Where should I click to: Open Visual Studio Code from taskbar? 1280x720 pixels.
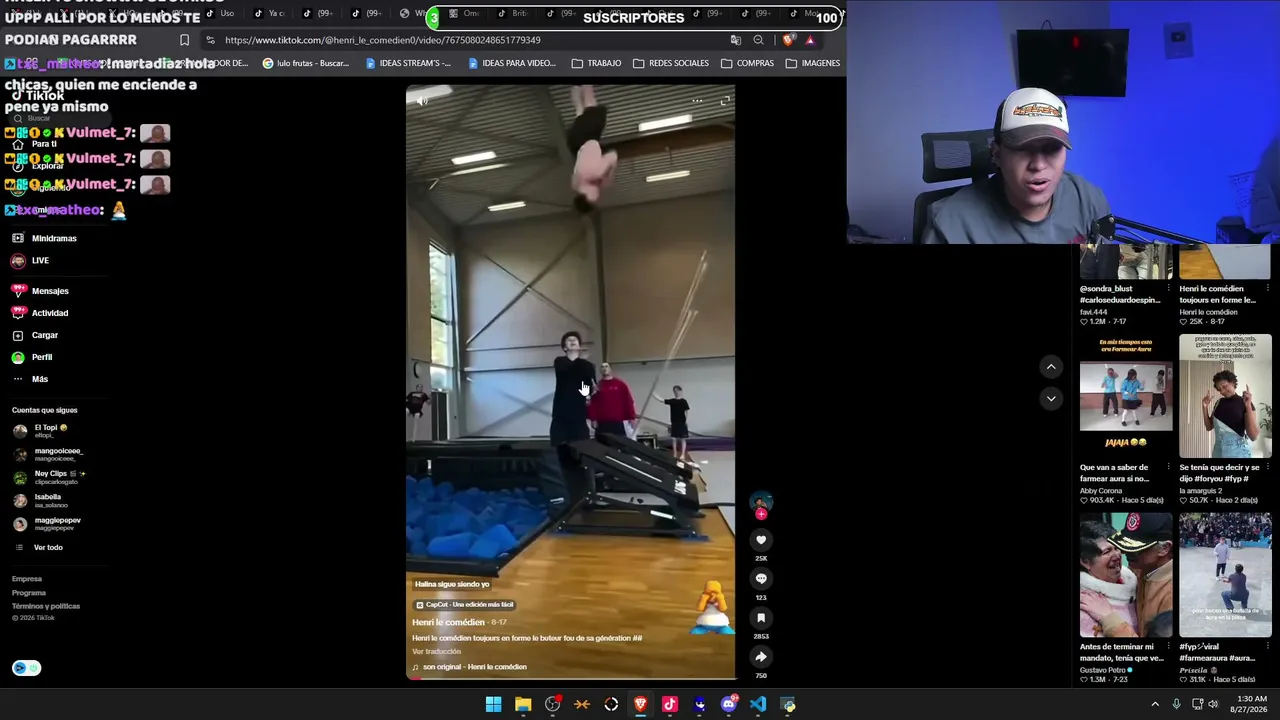pos(758,705)
